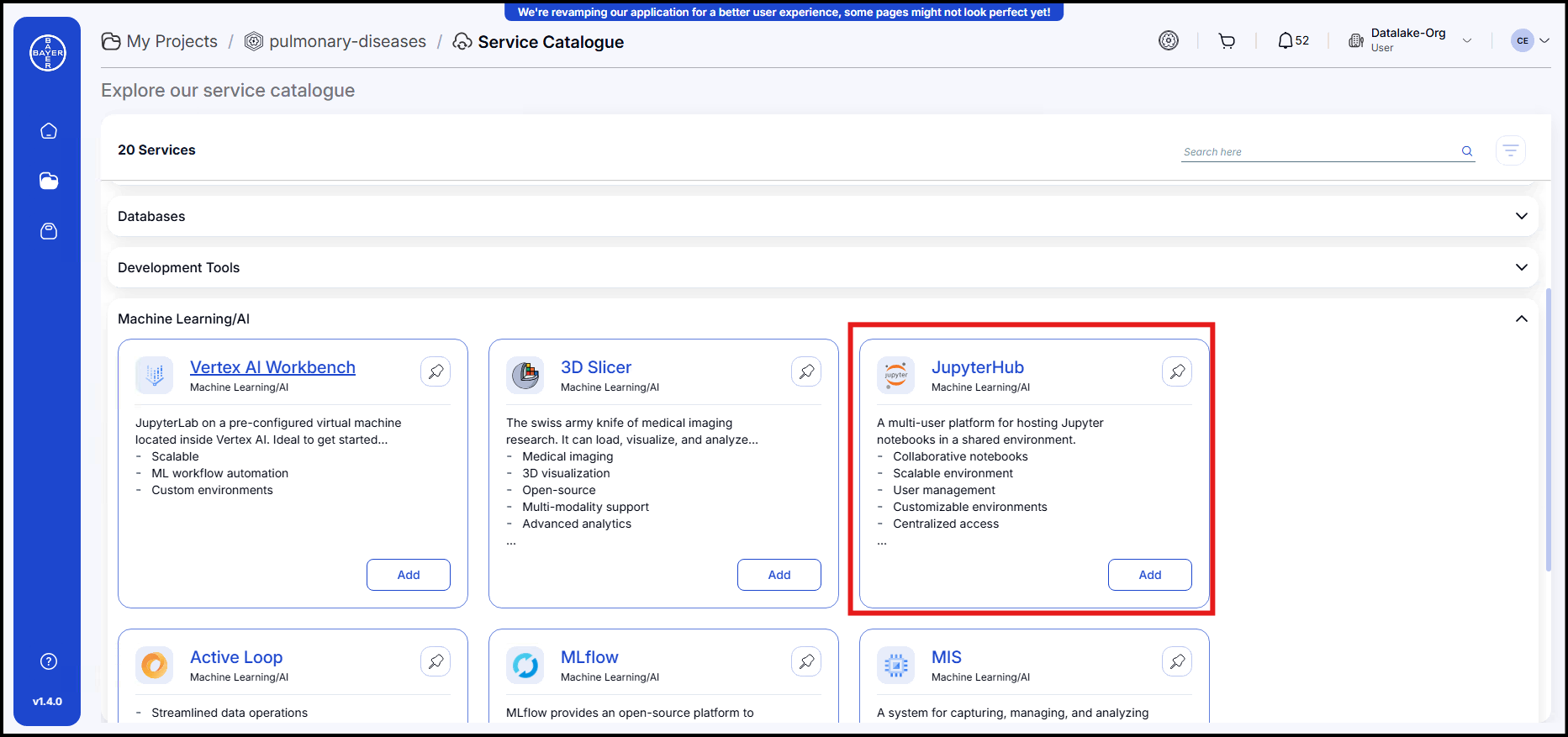Click the search magnifier icon

(x=1467, y=151)
